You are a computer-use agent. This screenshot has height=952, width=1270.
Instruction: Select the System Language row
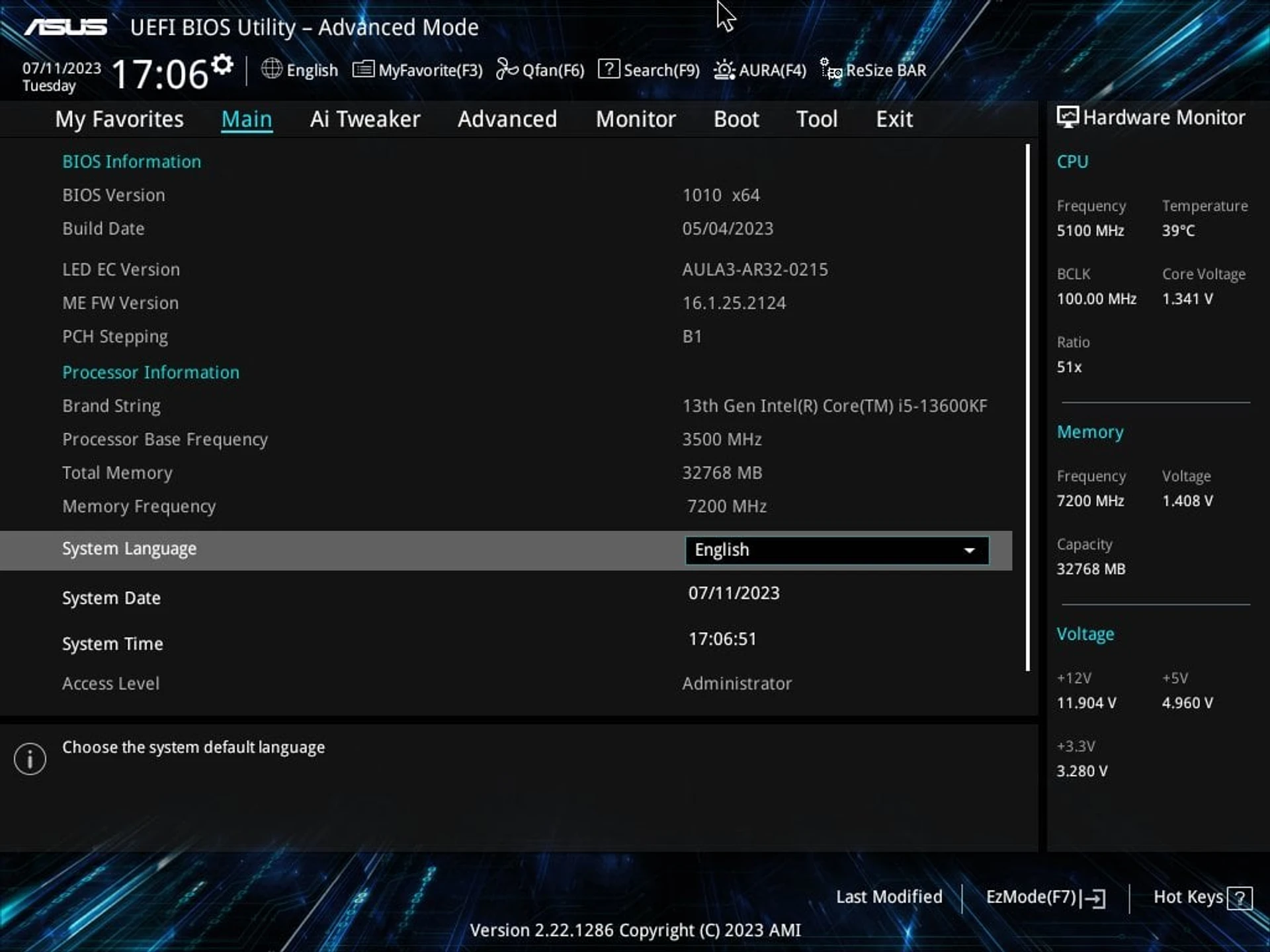coord(506,550)
